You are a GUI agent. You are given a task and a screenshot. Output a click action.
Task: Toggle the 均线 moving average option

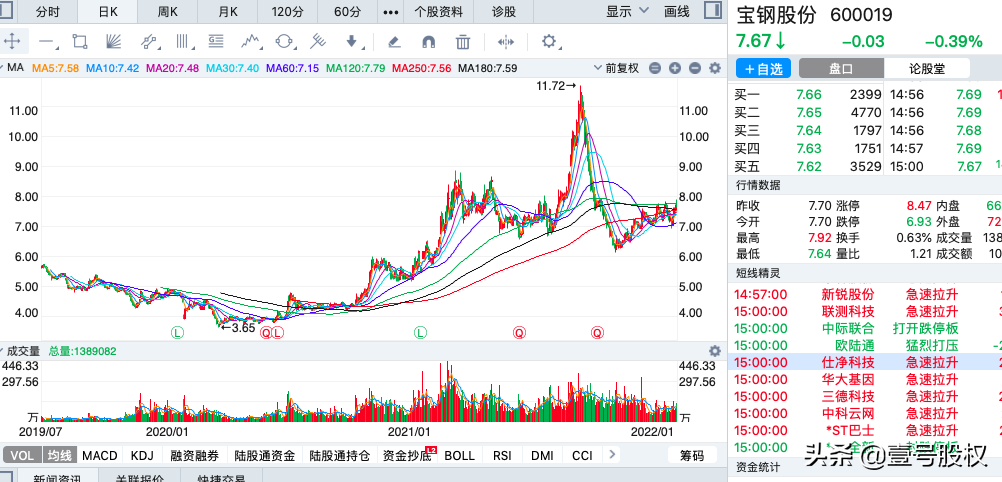60,456
